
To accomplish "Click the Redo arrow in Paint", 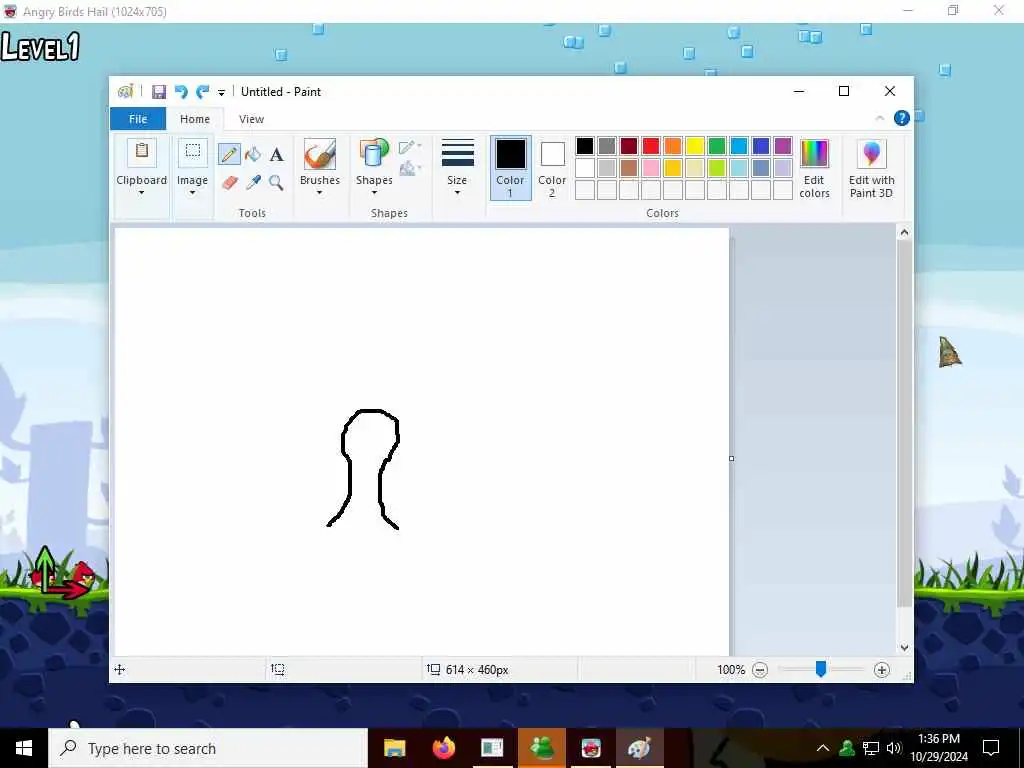I will click(x=203, y=92).
